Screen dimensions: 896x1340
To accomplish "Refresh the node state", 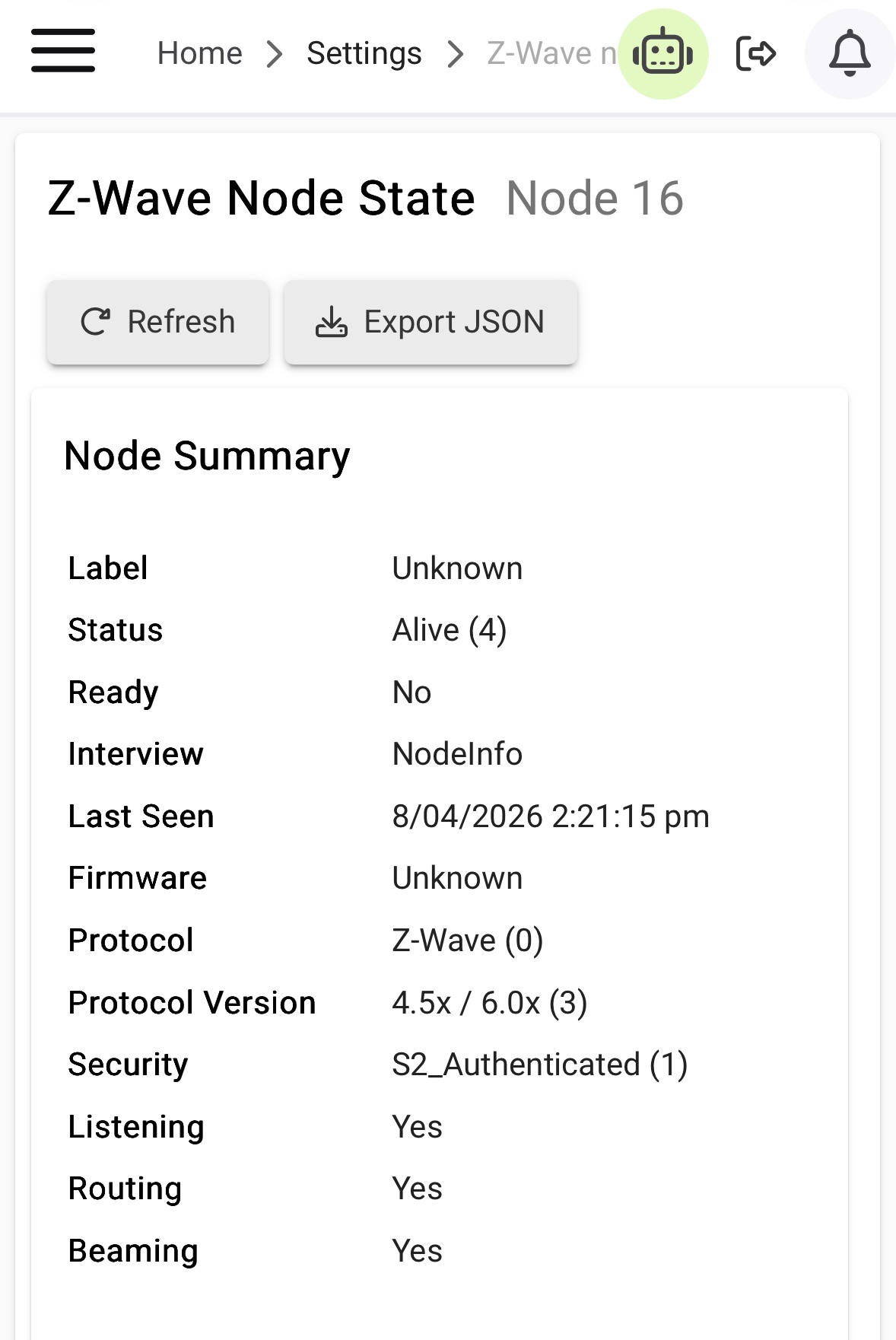I will coord(158,322).
